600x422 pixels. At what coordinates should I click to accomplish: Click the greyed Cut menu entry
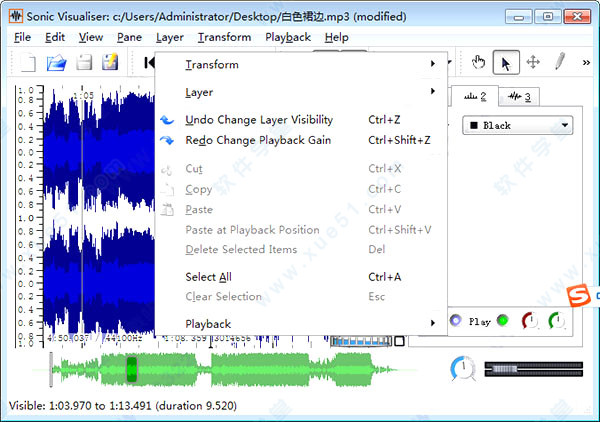coord(301,168)
